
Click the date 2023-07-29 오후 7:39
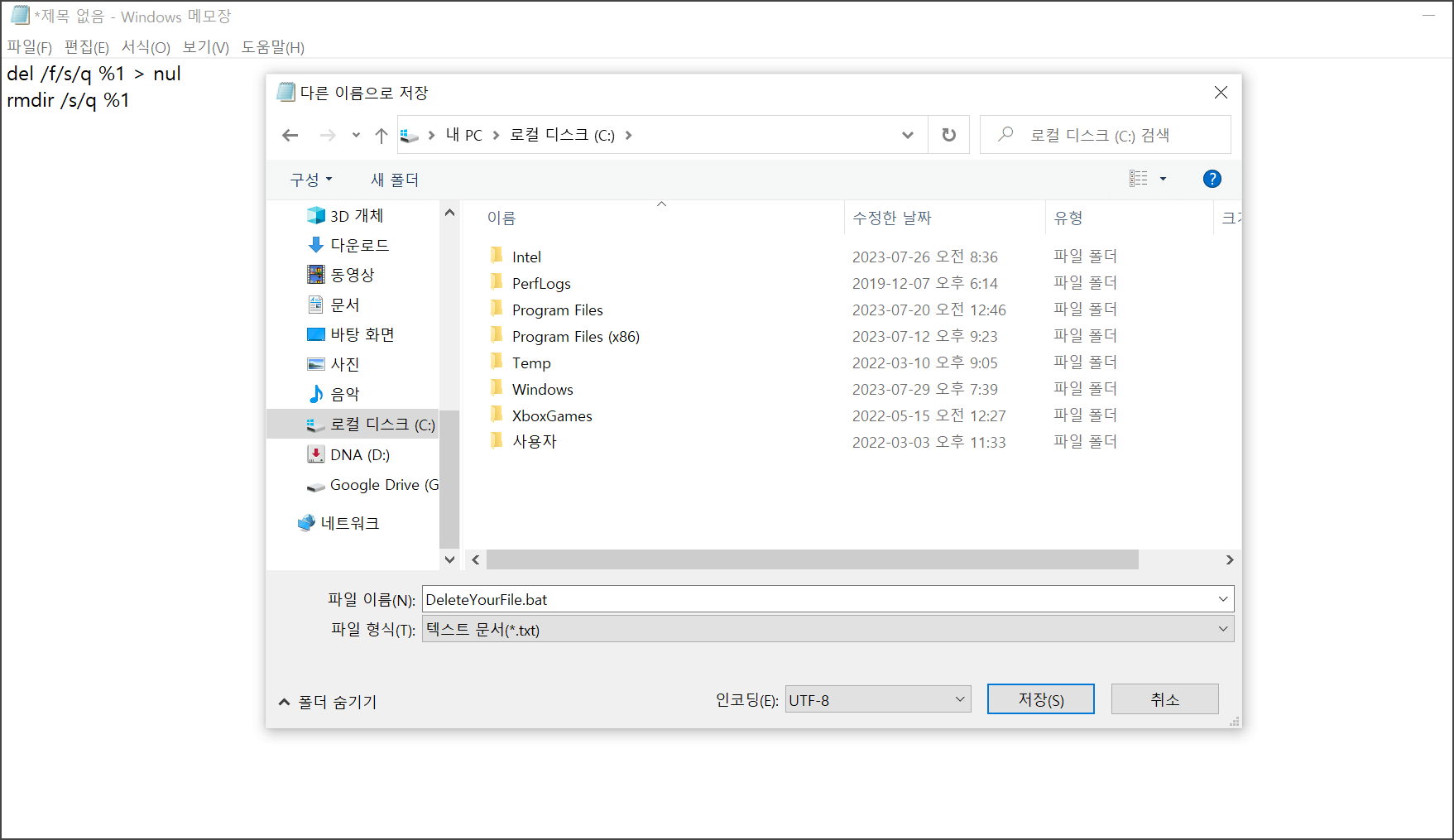tap(924, 389)
